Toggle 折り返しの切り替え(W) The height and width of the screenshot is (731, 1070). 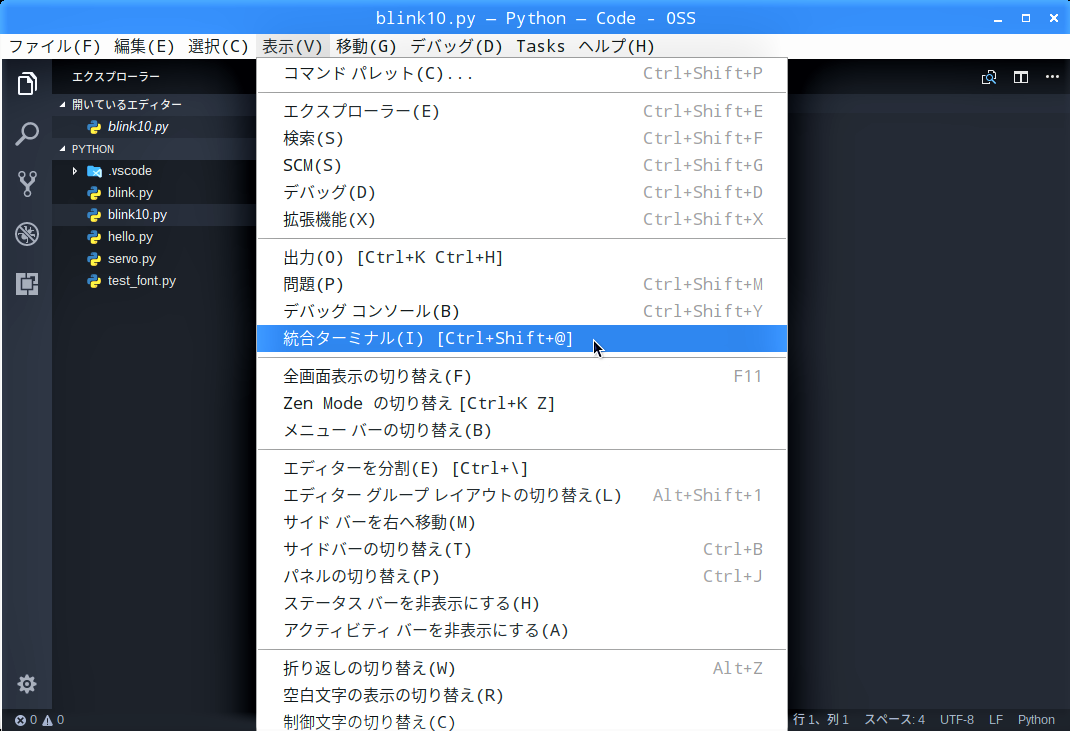(522, 668)
